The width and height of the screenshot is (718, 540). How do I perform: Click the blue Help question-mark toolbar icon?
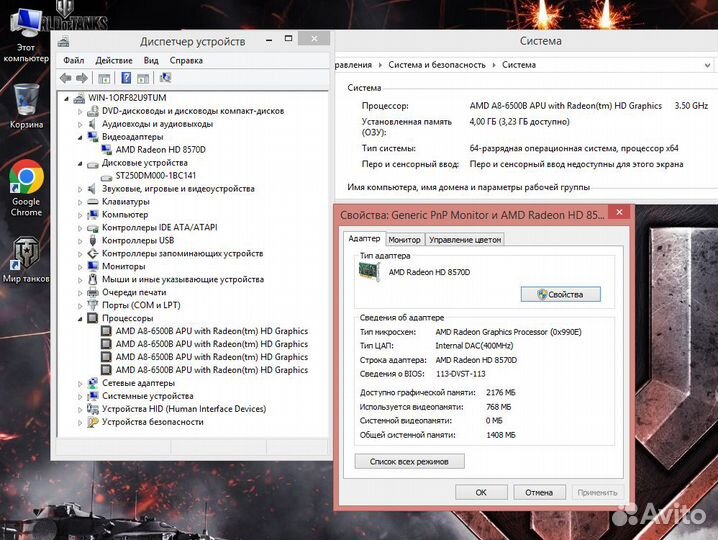tap(126, 78)
